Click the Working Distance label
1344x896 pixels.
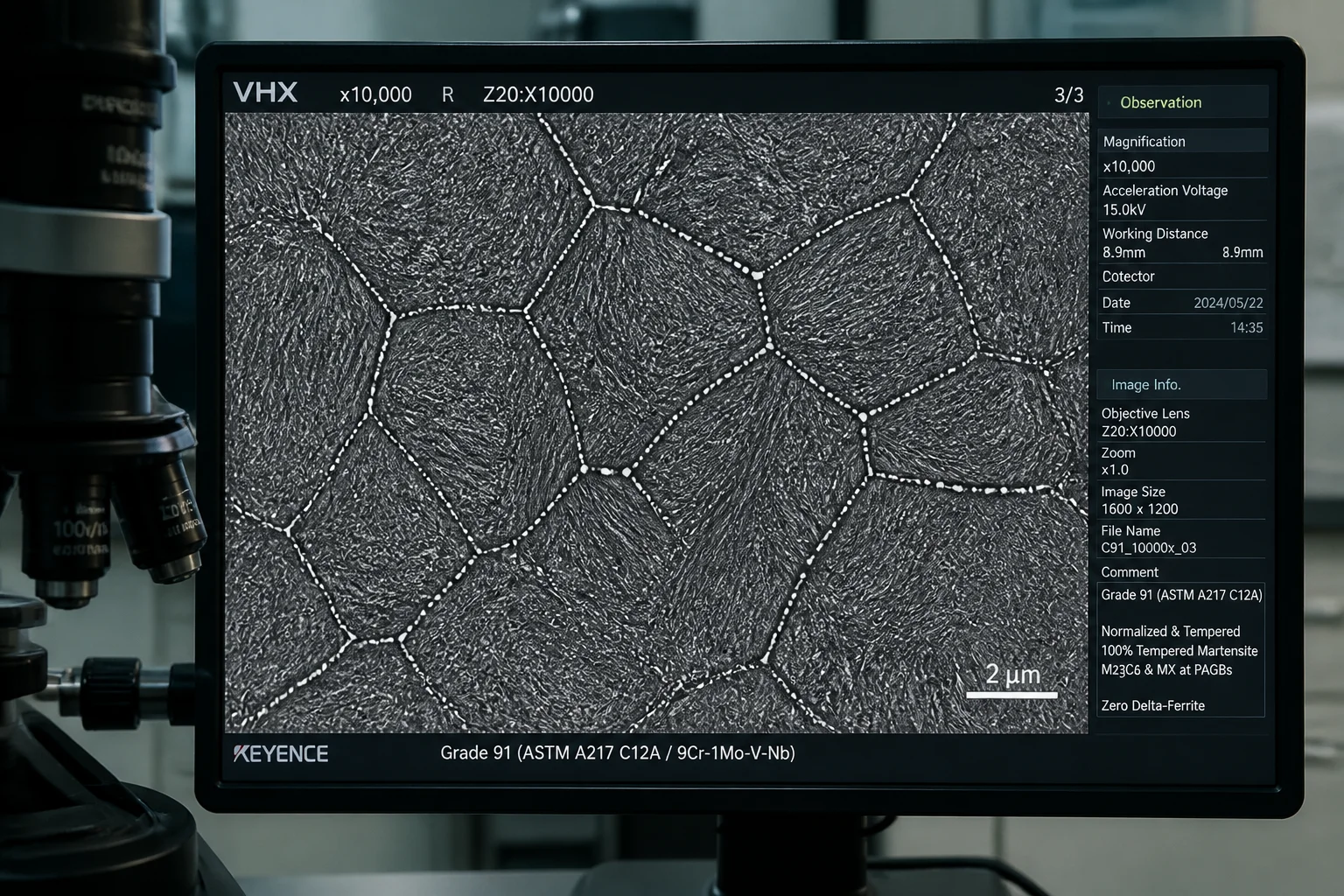[x=1155, y=234]
